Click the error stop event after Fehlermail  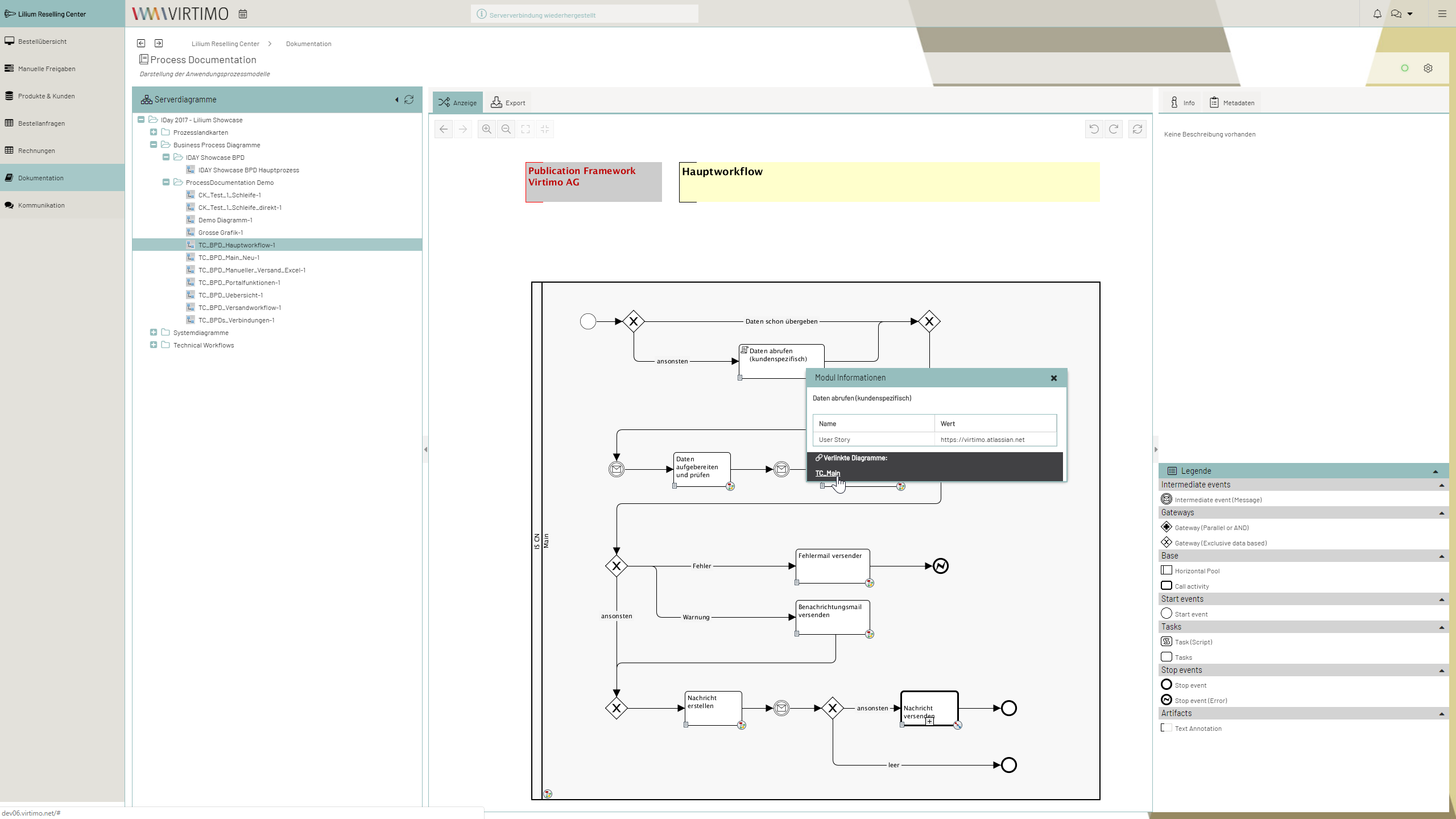click(941, 566)
